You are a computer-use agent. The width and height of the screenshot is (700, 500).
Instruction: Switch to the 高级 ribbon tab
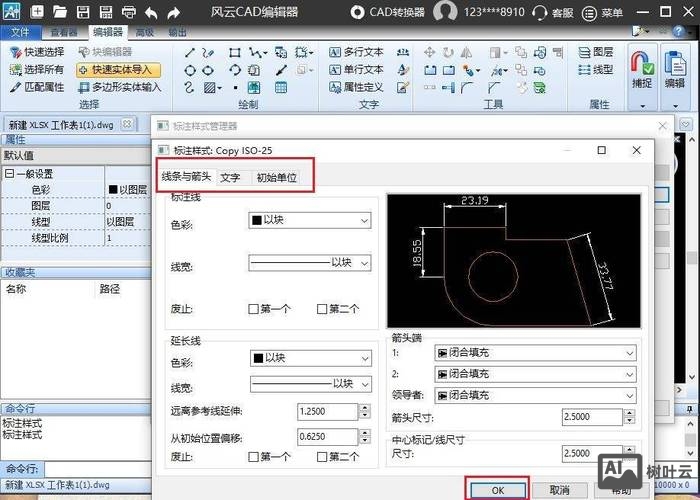145,32
